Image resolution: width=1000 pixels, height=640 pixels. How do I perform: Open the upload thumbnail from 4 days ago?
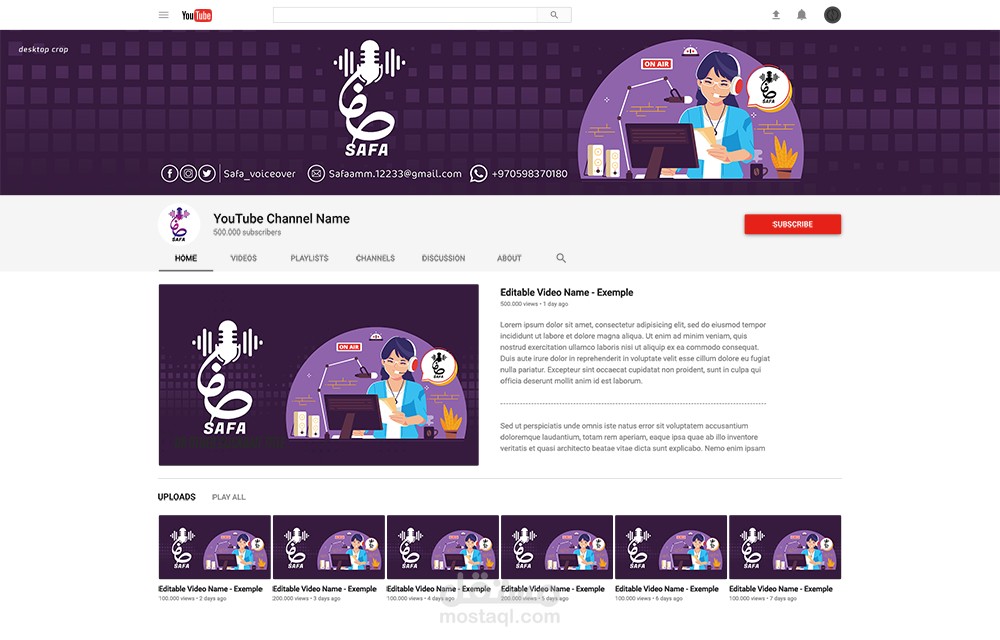[x=443, y=547]
